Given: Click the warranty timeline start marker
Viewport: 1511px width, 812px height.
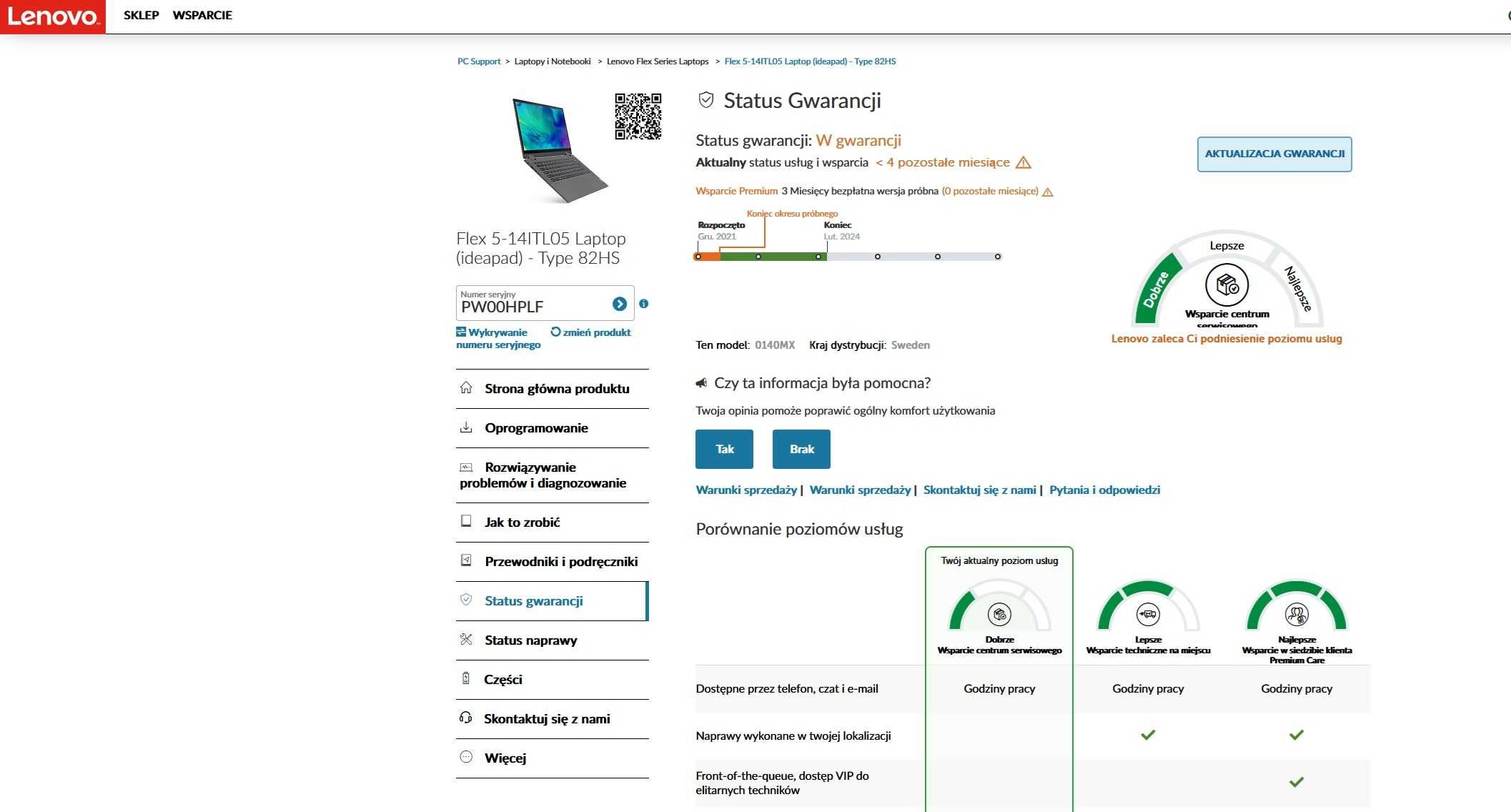Looking at the screenshot, I should click(698, 257).
